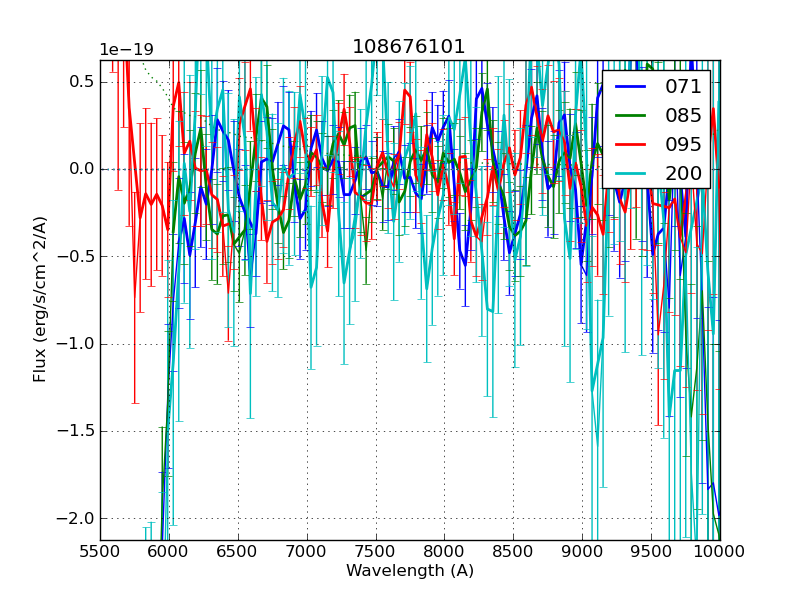
Task: Click the Wavelength (A) x-axis label
Action: point(409,571)
